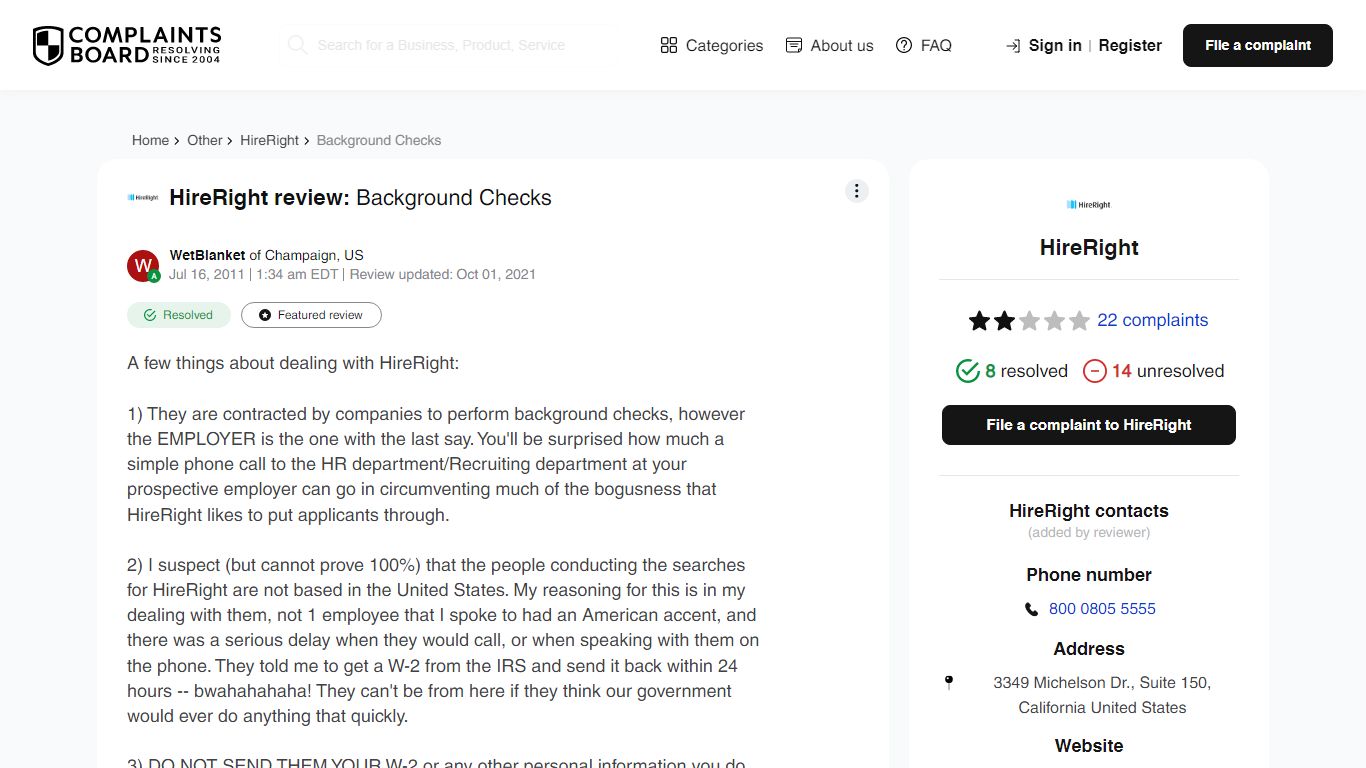Call the 800 0805 5555 number link
1366x768 pixels.
point(1102,609)
